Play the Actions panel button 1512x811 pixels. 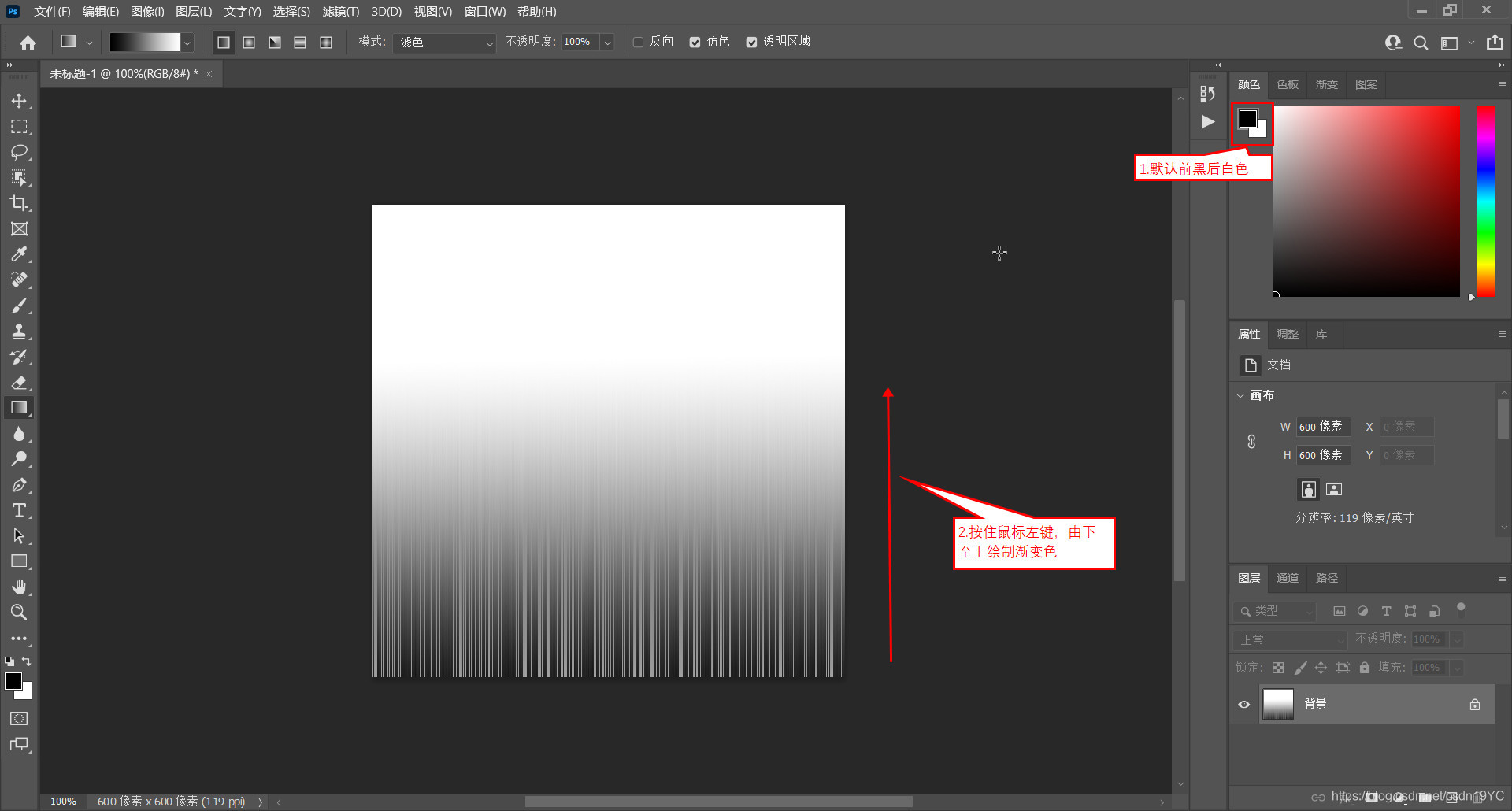(1207, 121)
